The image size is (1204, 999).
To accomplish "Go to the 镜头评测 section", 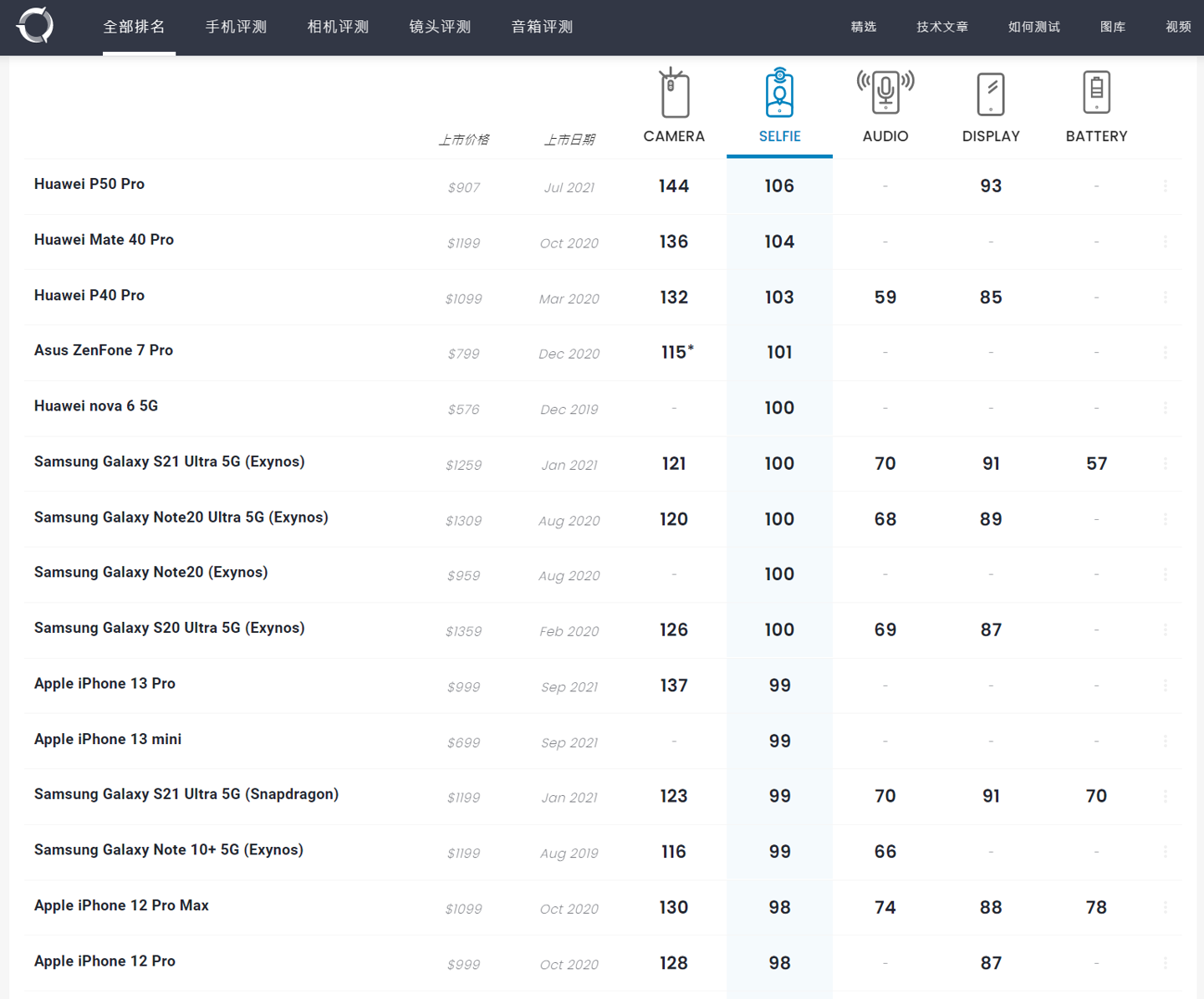I will (440, 27).
